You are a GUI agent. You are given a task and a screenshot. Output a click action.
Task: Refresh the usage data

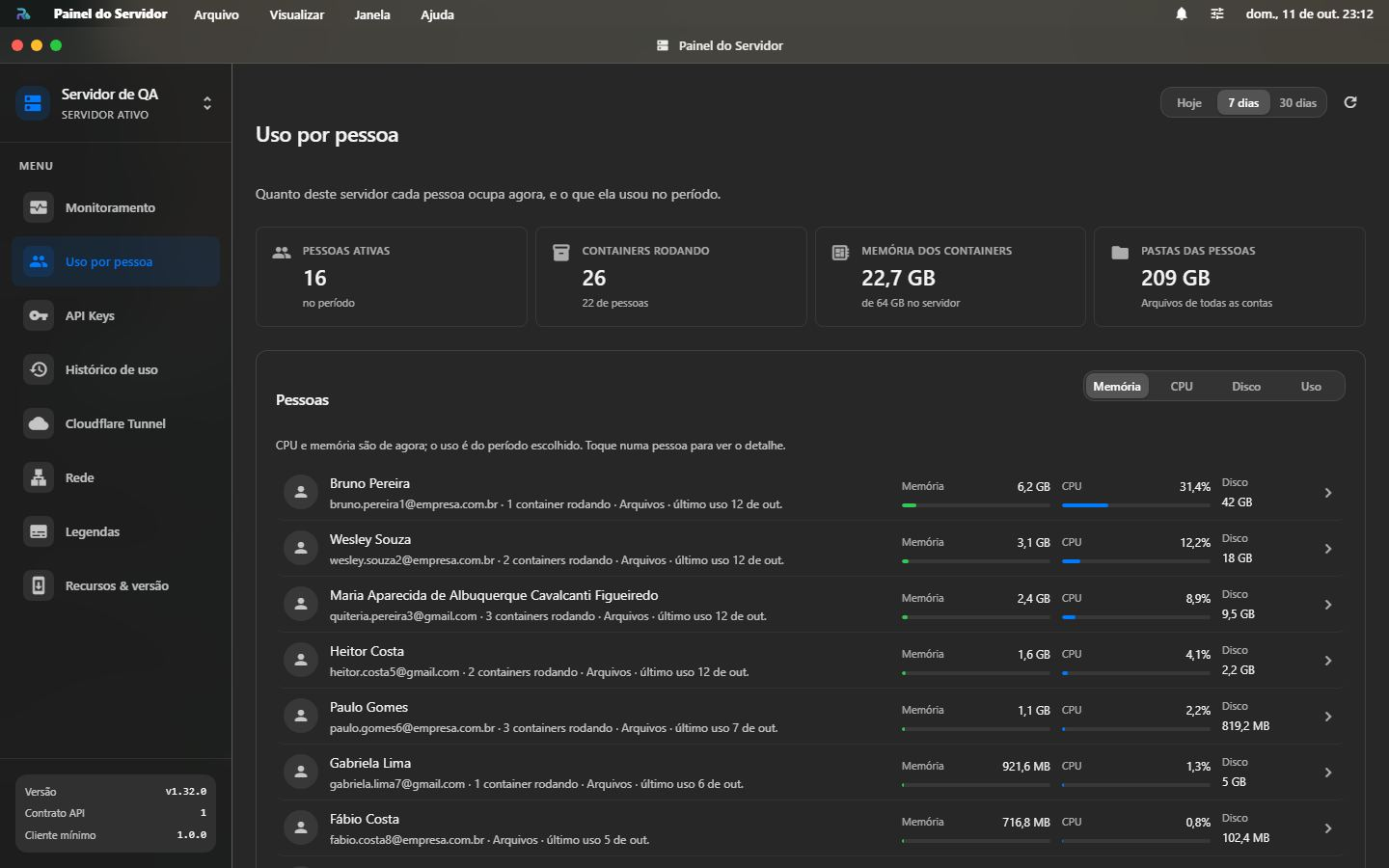tap(1350, 102)
